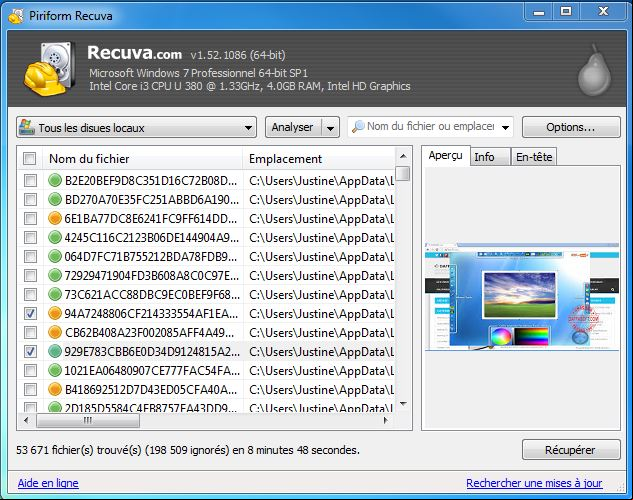The height and width of the screenshot is (500, 633).
Task: Click the vertical scrollbar thumb of file list
Action: tap(403, 174)
